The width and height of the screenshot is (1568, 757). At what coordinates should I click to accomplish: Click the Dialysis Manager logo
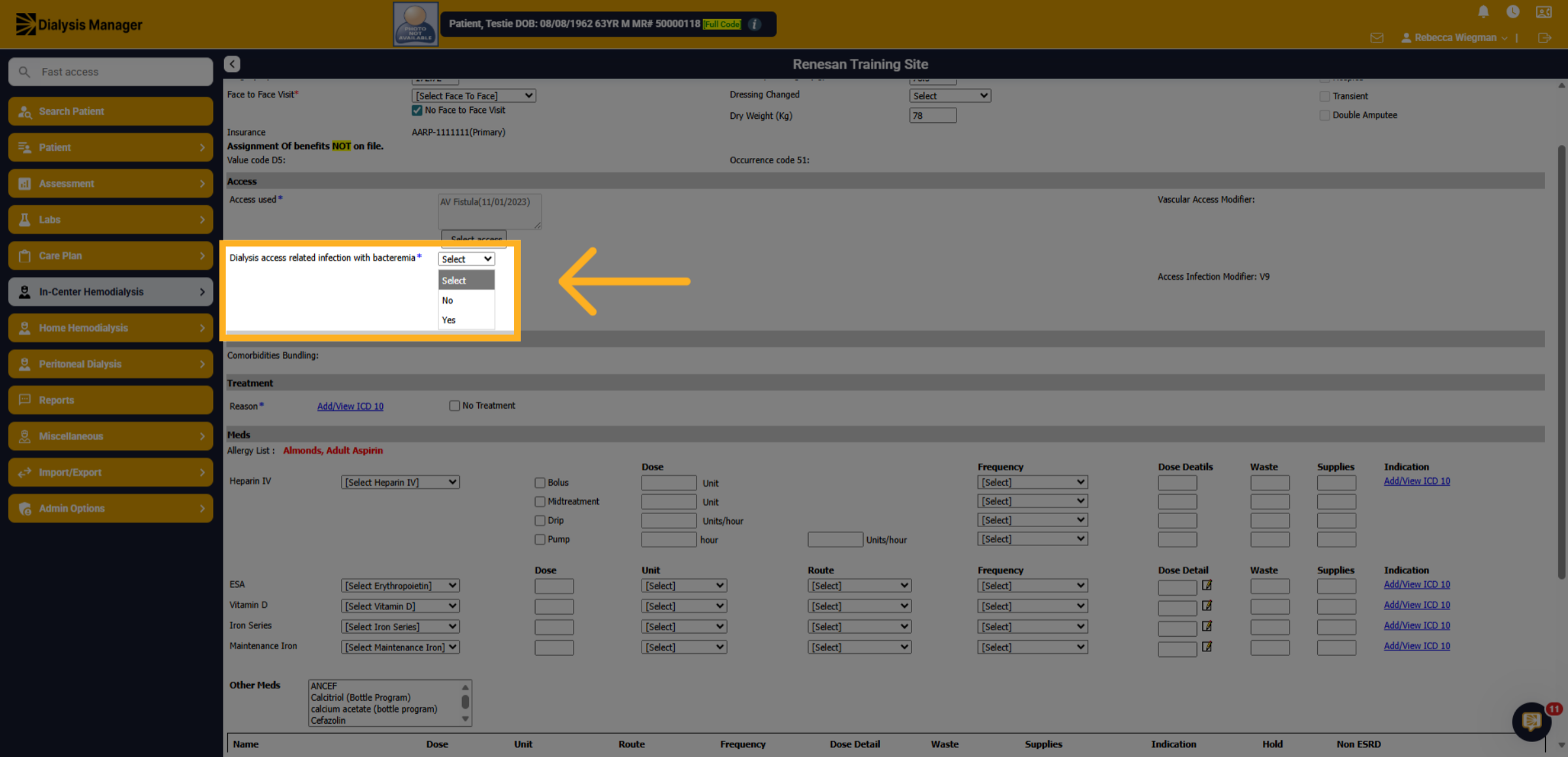click(x=79, y=24)
